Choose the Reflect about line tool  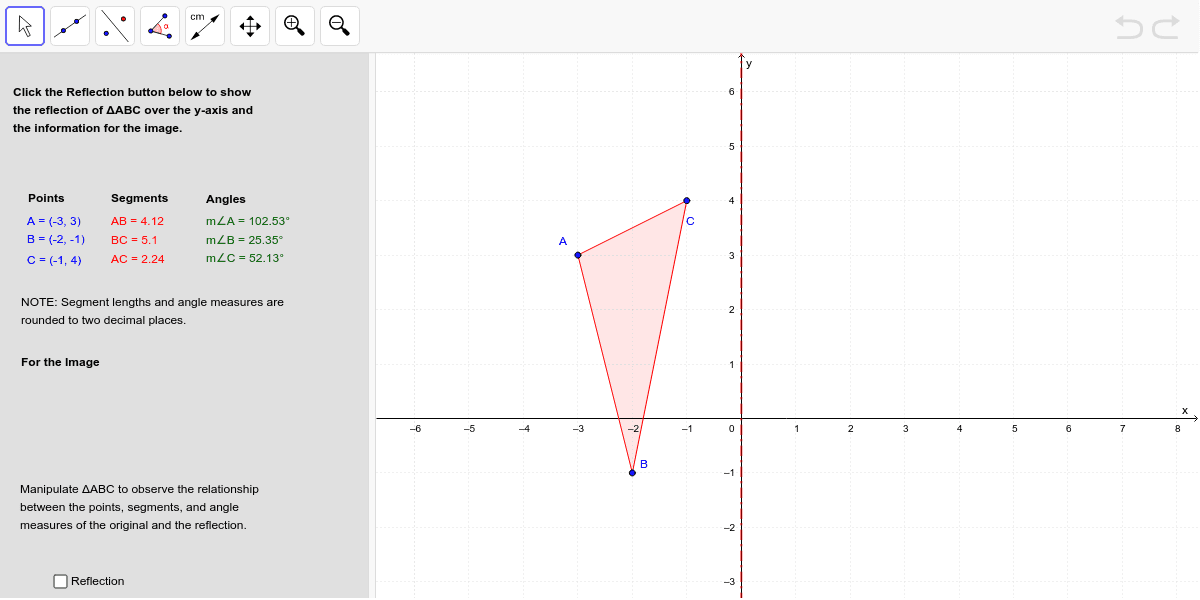click(115, 26)
